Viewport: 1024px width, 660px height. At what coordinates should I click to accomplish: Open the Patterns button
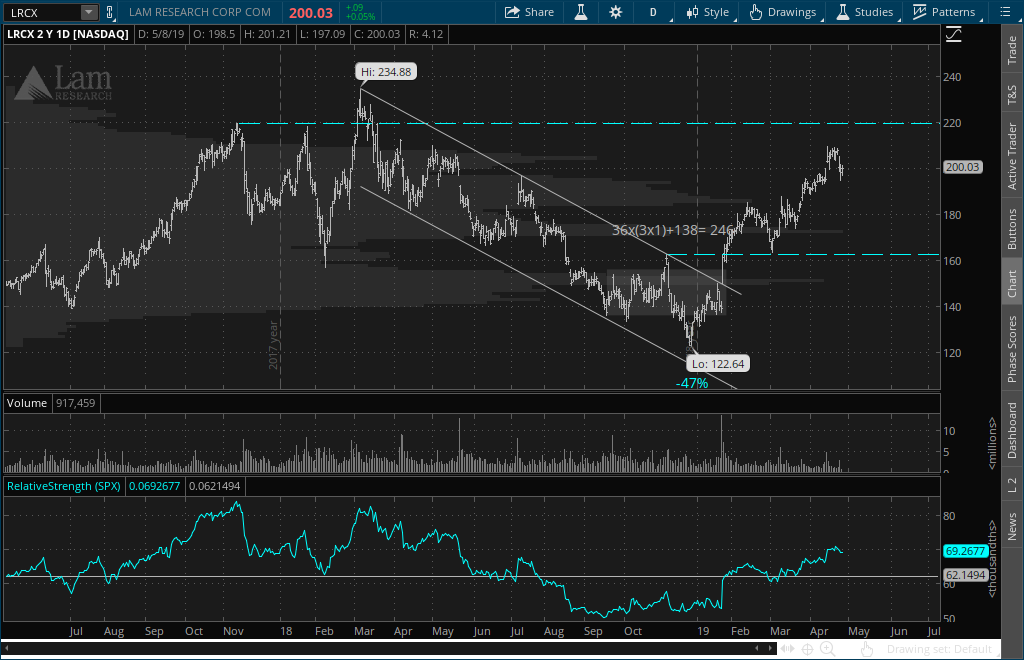click(943, 12)
